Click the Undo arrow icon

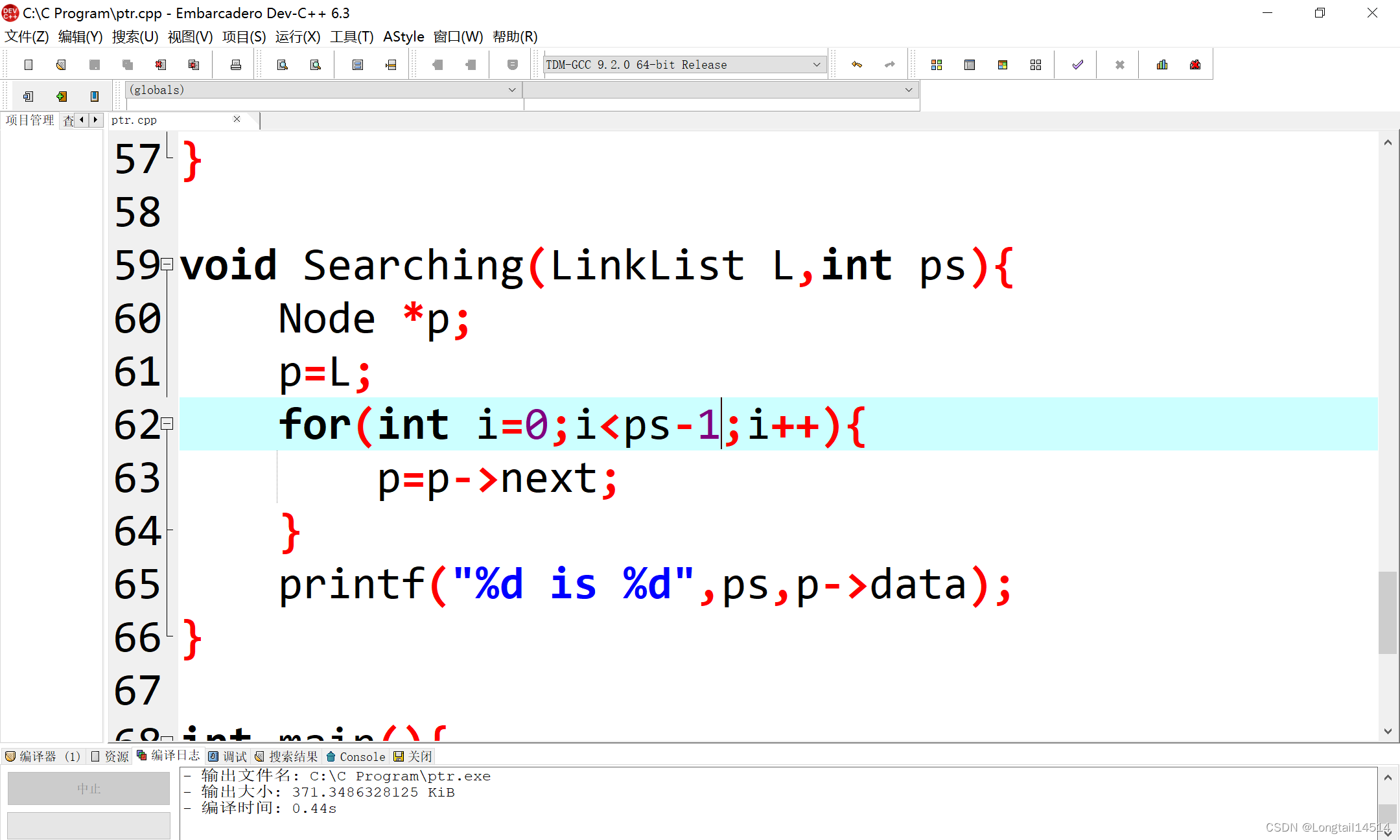click(857, 65)
